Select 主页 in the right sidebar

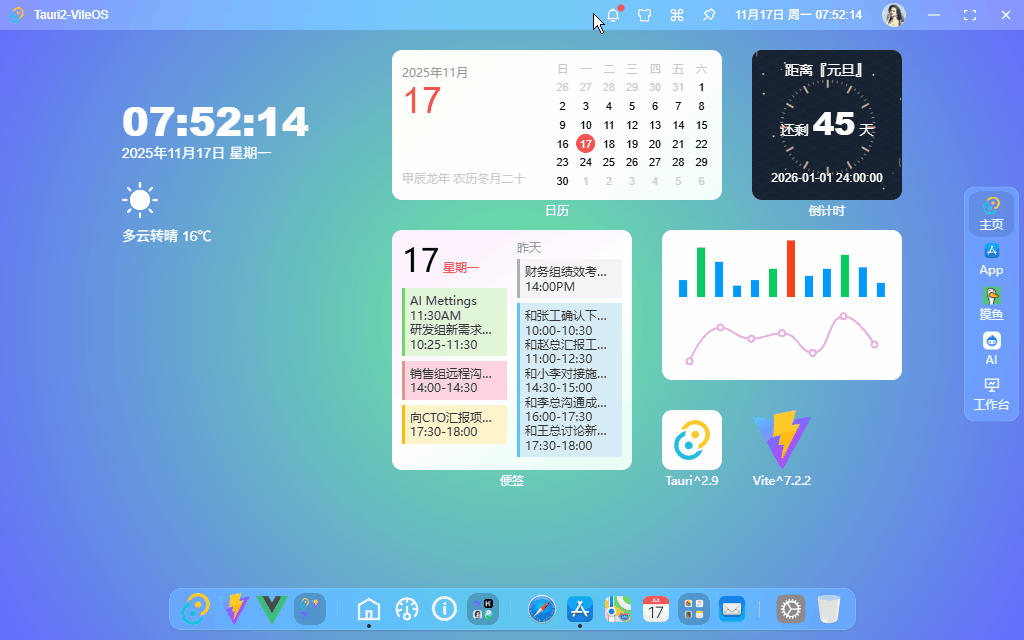[991, 212]
